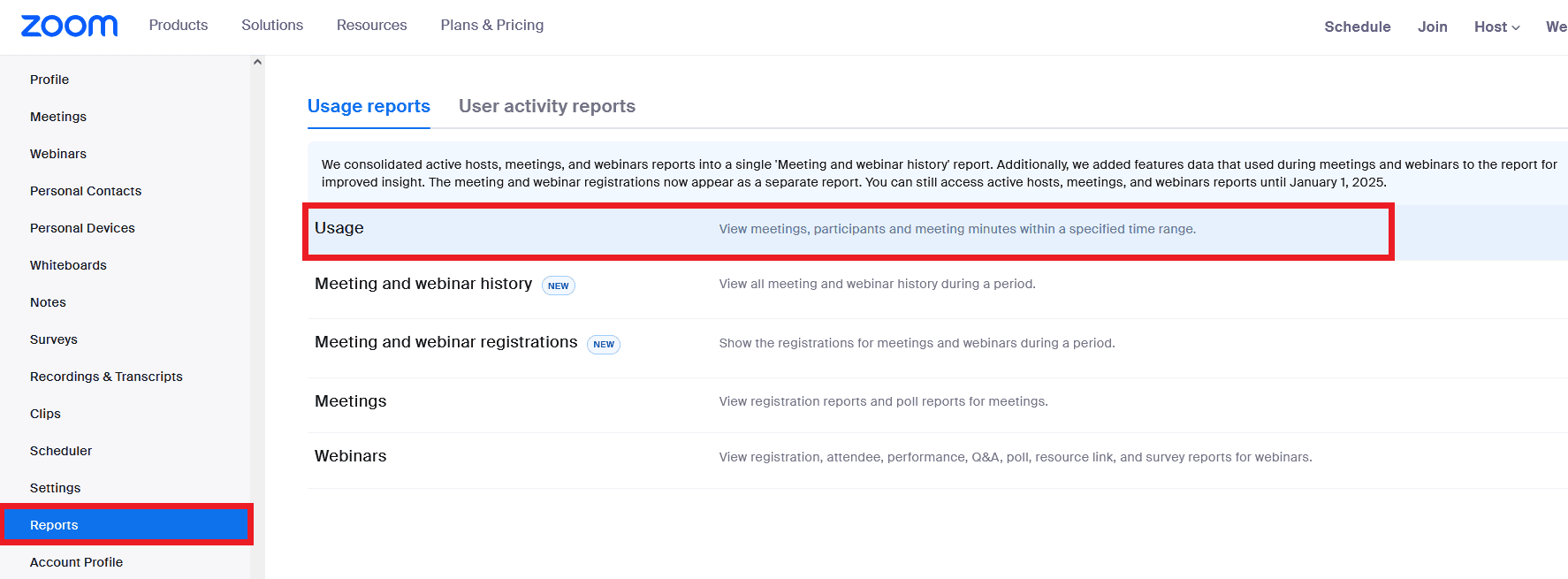Click Schedule in the header
The height and width of the screenshot is (579, 1568).
pyautogui.click(x=1357, y=27)
